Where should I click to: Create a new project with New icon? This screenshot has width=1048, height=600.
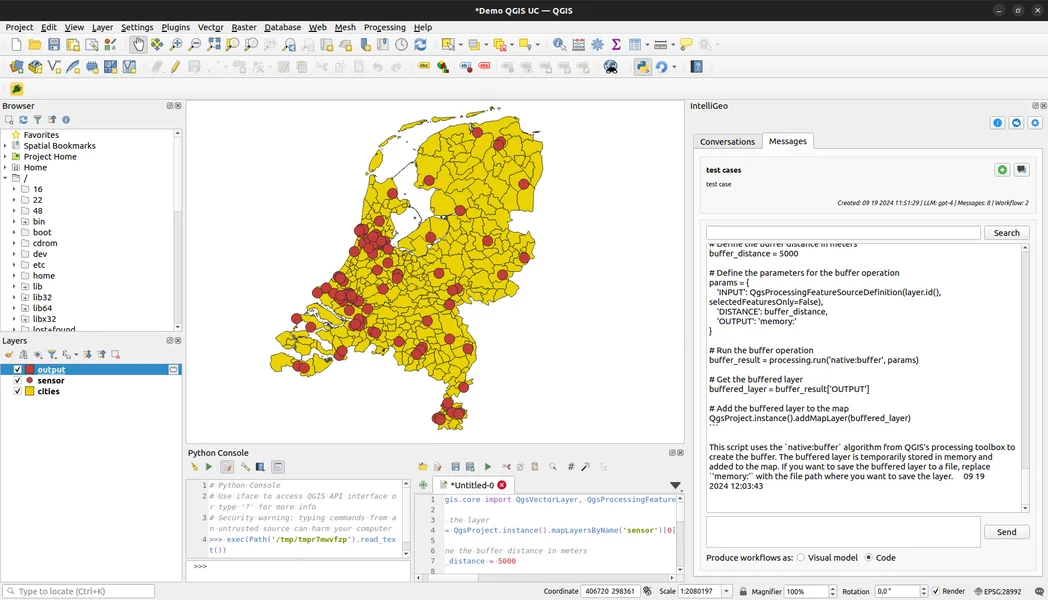pos(16,45)
